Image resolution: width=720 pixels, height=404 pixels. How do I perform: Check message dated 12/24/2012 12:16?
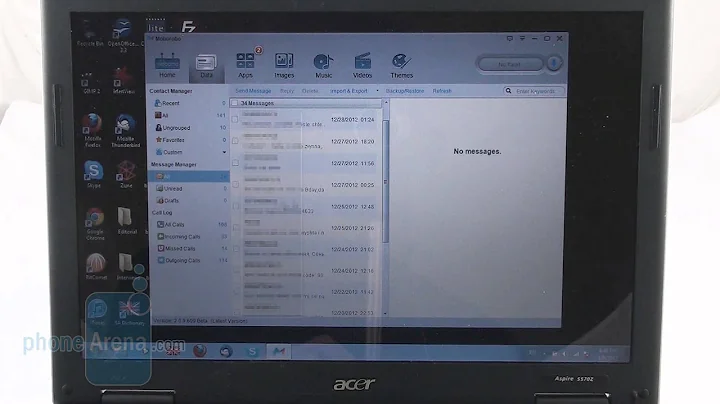click(x=235, y=270)
